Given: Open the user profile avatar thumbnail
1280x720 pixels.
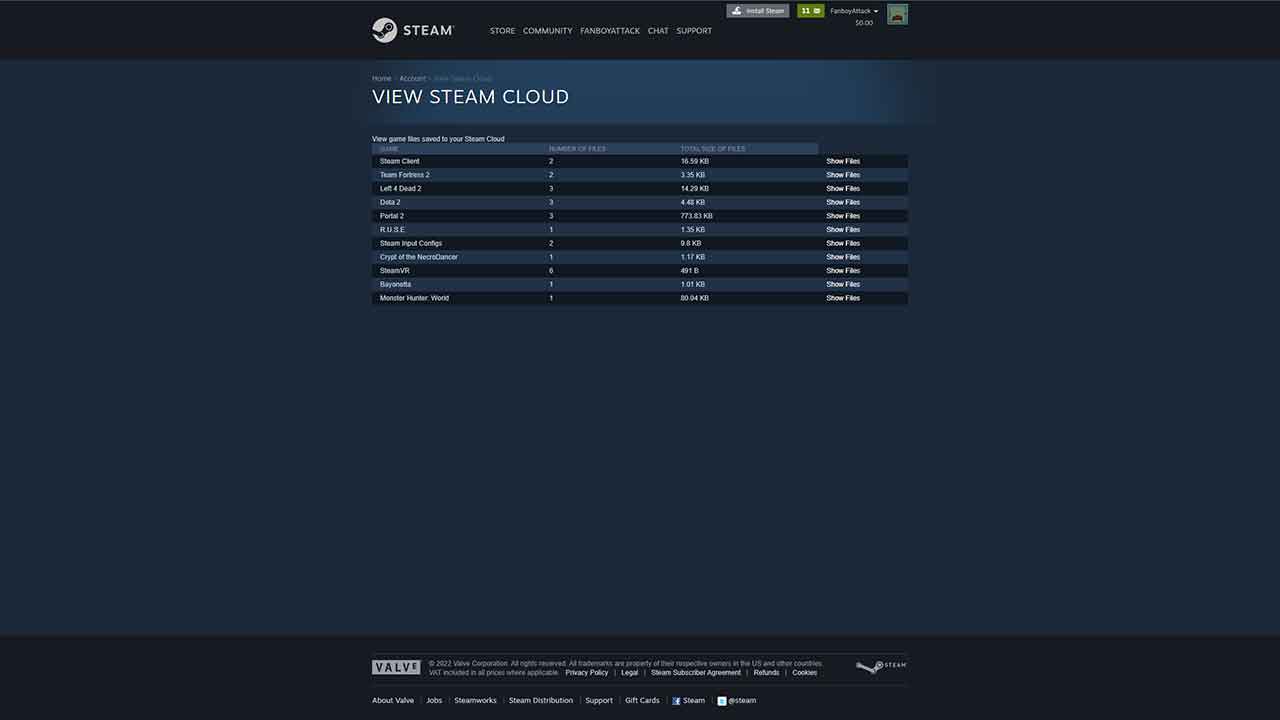Looking at the screenshot, I should (896, 14).
